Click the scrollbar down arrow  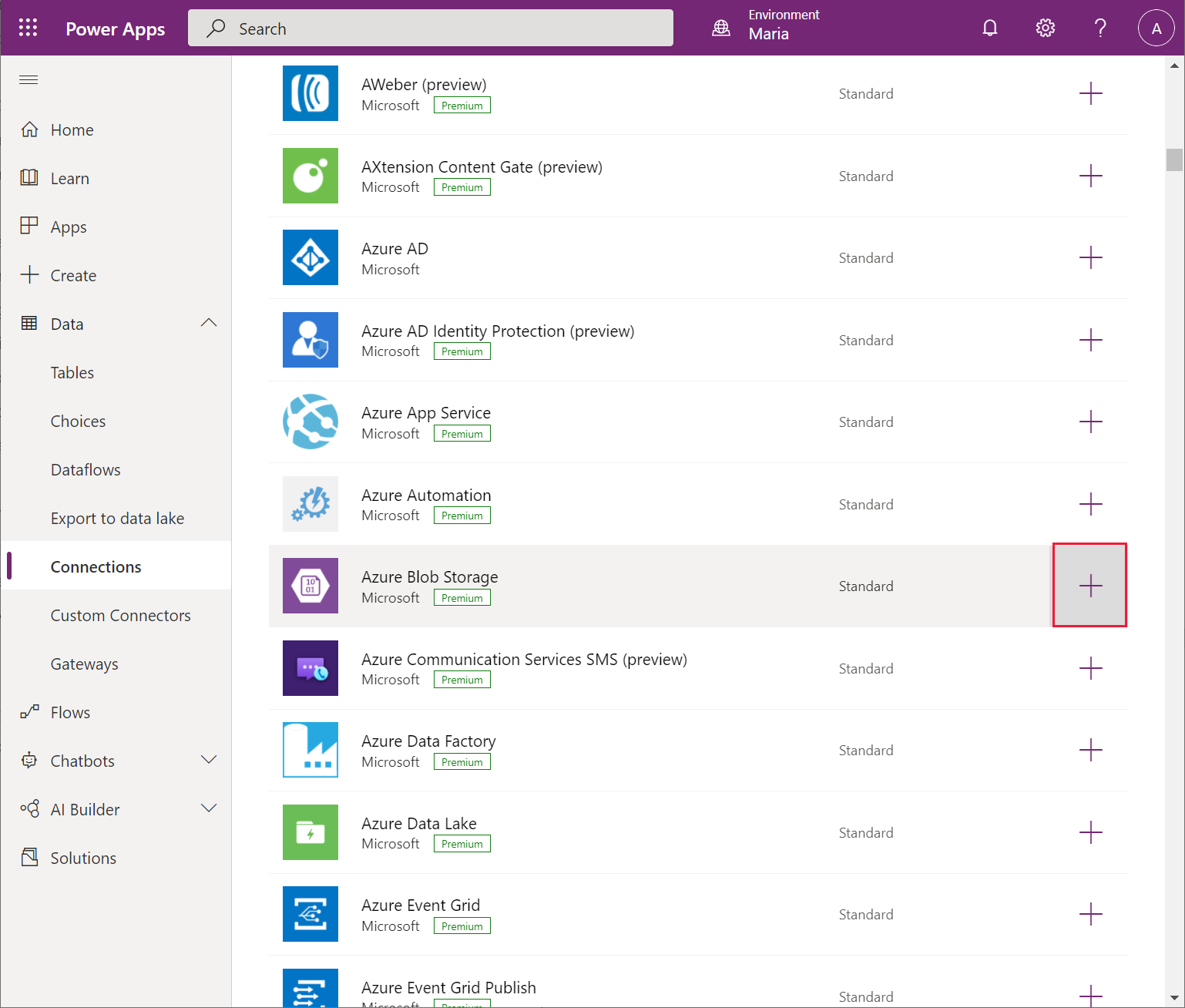1174,997
